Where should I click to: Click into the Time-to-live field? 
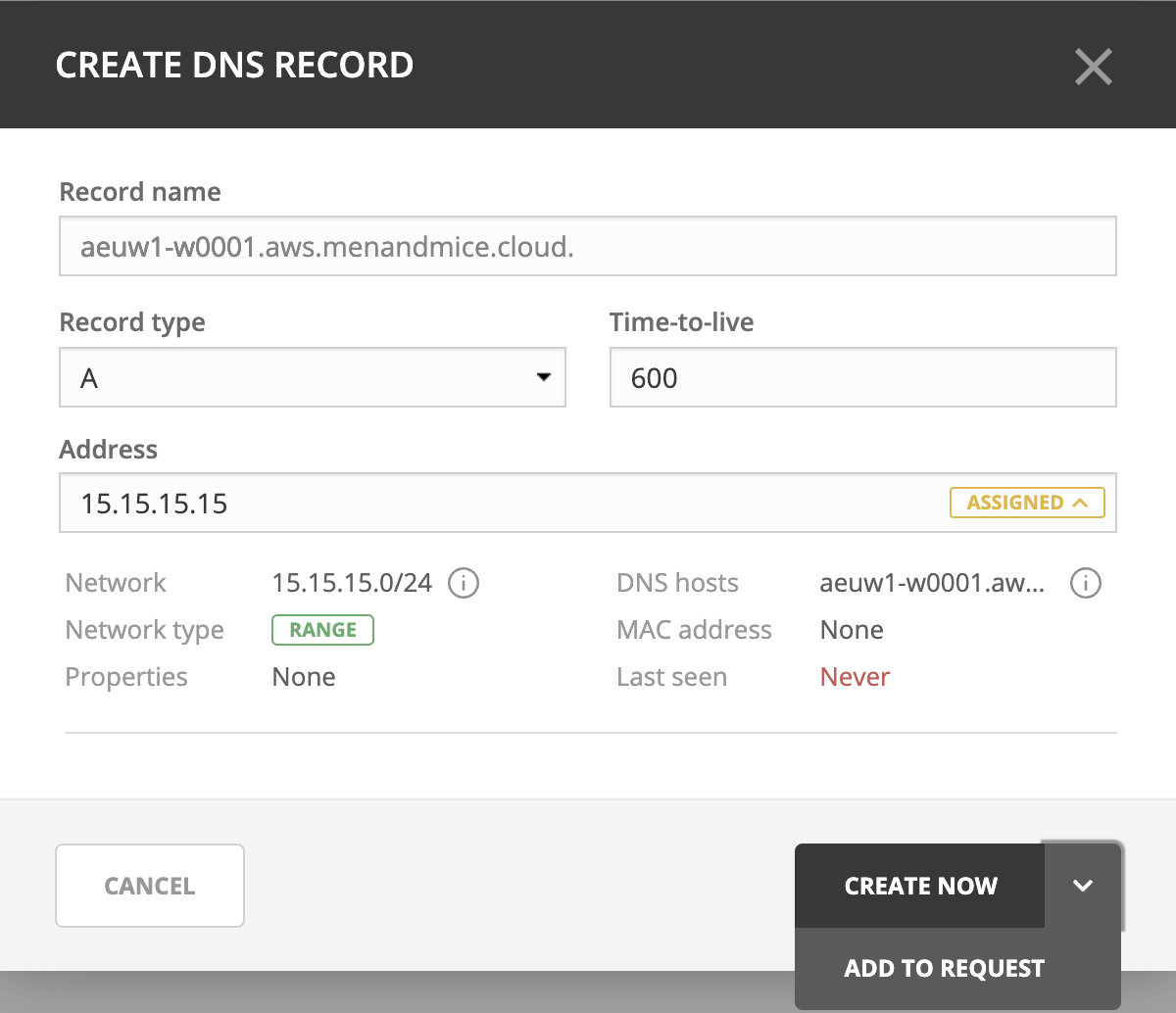862,377
